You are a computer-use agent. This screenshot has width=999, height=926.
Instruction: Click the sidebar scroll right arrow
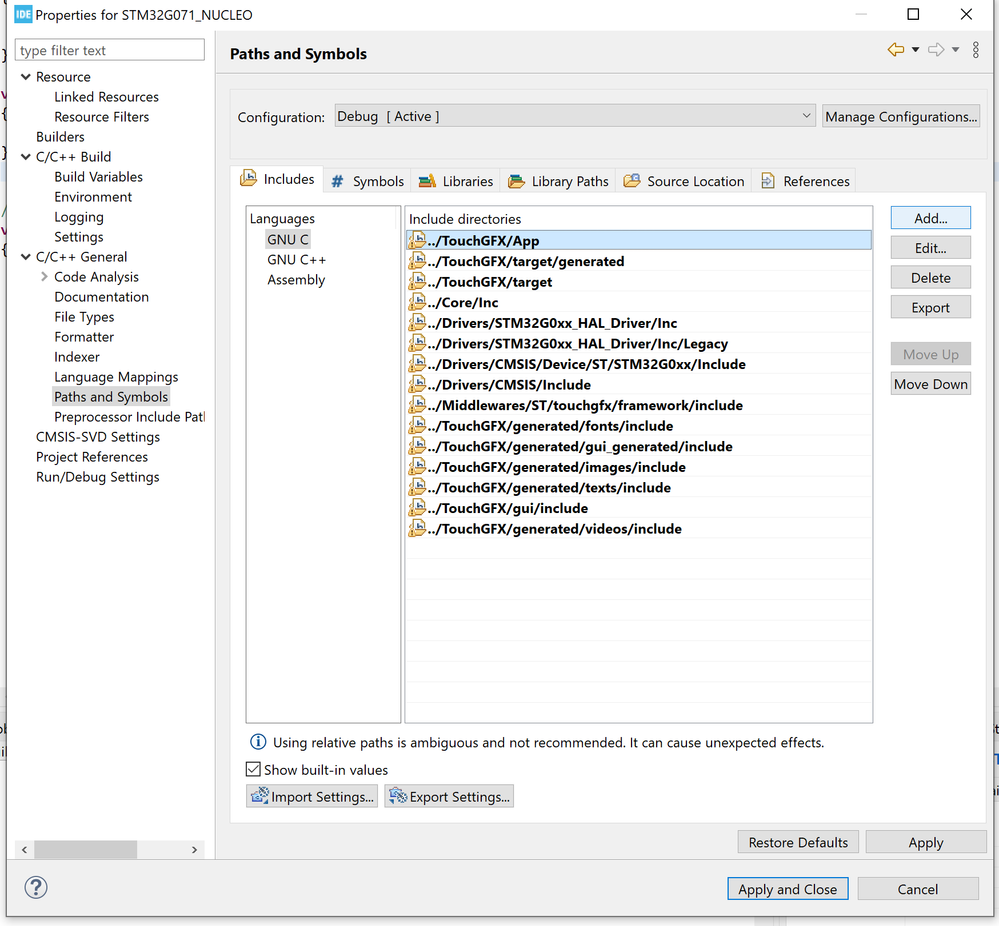[x=194, y=850]
